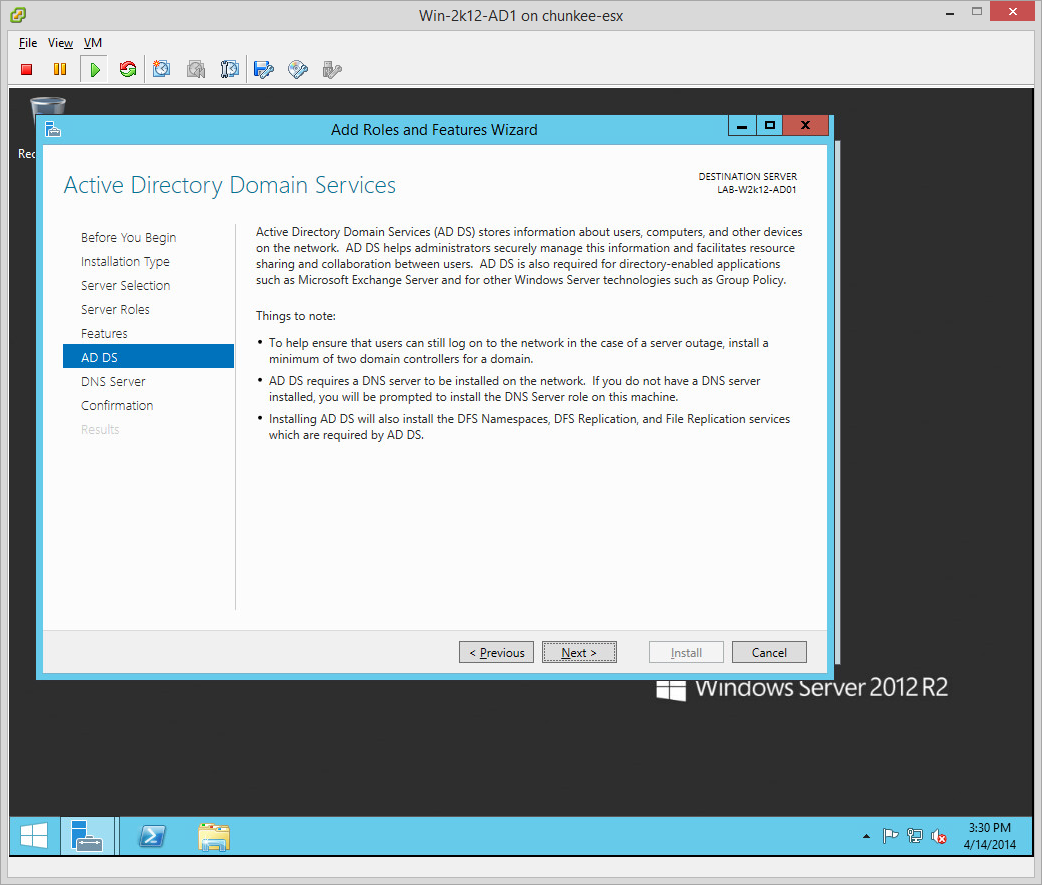
Task: Click the floppy drive connection icon
Action: (264, 69)
